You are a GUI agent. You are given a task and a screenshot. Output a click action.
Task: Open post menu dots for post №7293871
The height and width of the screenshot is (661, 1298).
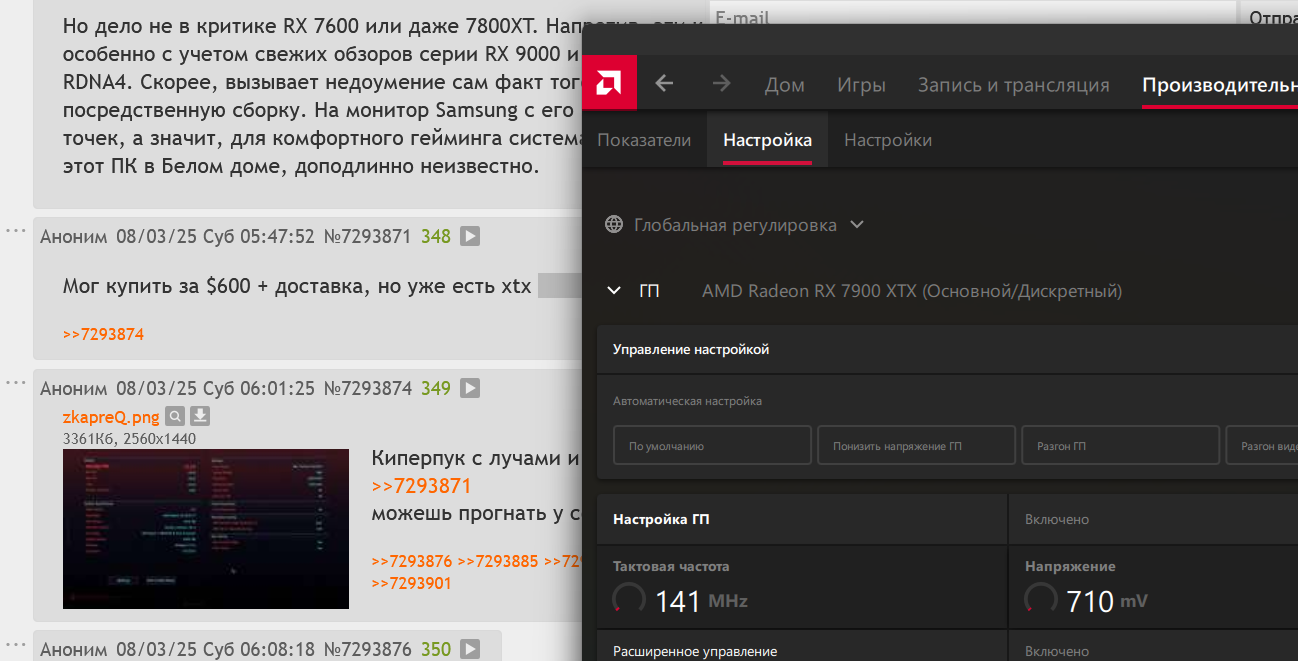click(x=15, y=232)
